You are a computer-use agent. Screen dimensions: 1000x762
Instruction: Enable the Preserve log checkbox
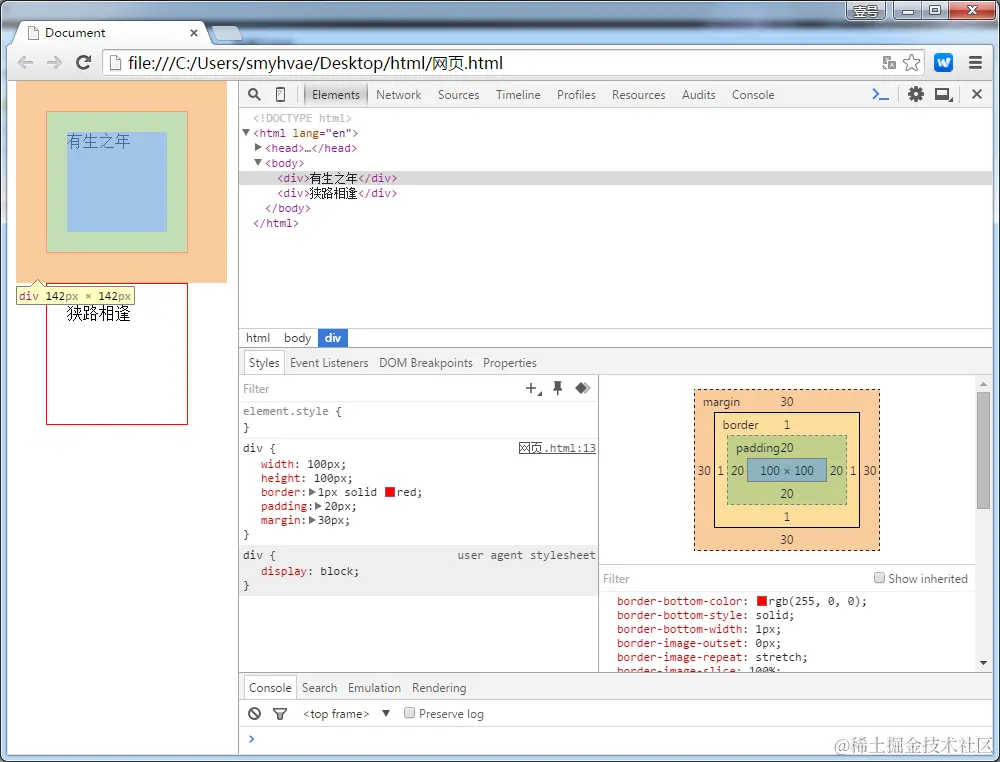[409, 713]
